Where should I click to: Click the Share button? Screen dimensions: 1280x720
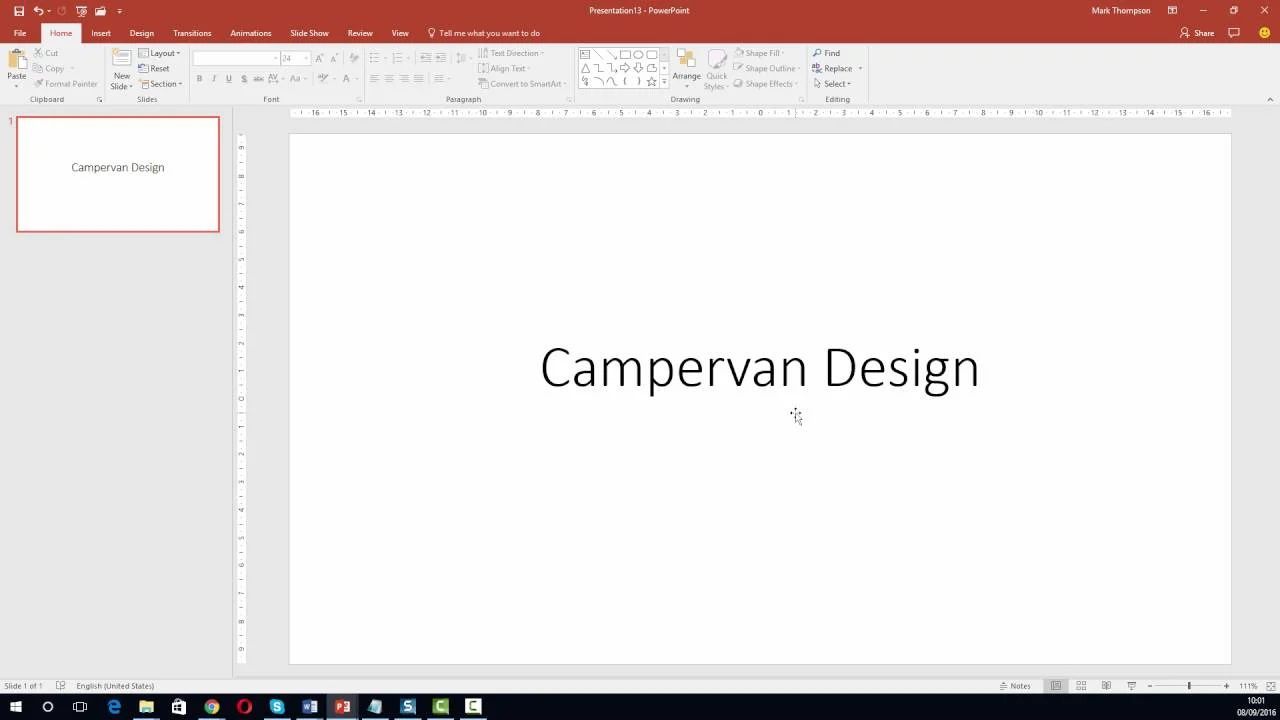click(x=1197, y=33)
